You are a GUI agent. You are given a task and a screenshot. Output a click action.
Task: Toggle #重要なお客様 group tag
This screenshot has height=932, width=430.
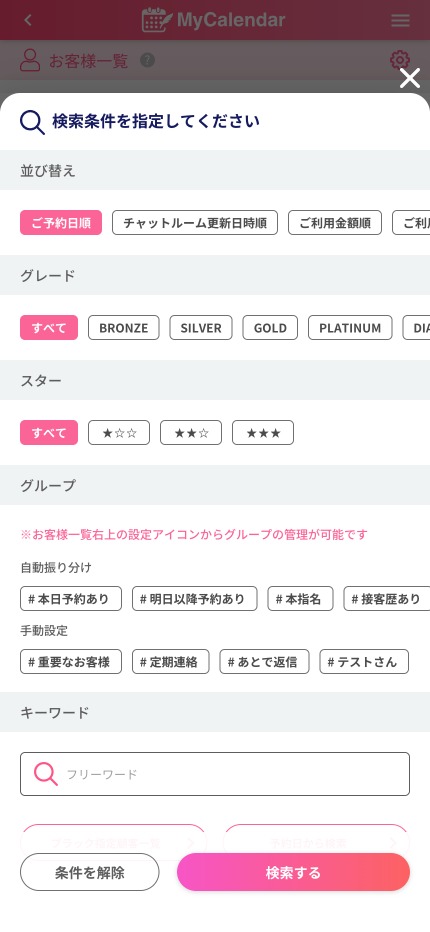[x=71, y=662]
